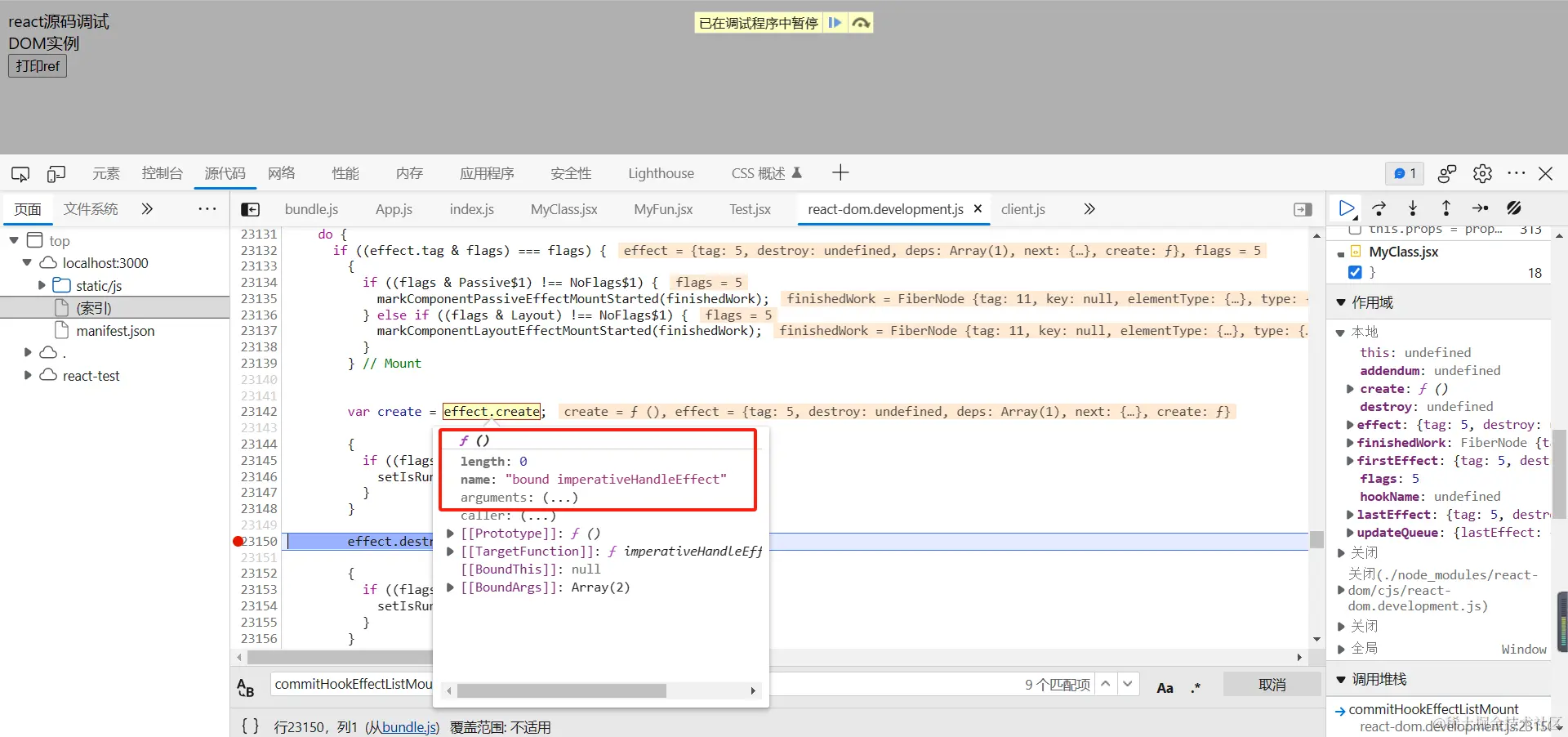Switch to 文件系统 navigator tab
Viewport: 1568px width, 737px height.
[91, 209]
